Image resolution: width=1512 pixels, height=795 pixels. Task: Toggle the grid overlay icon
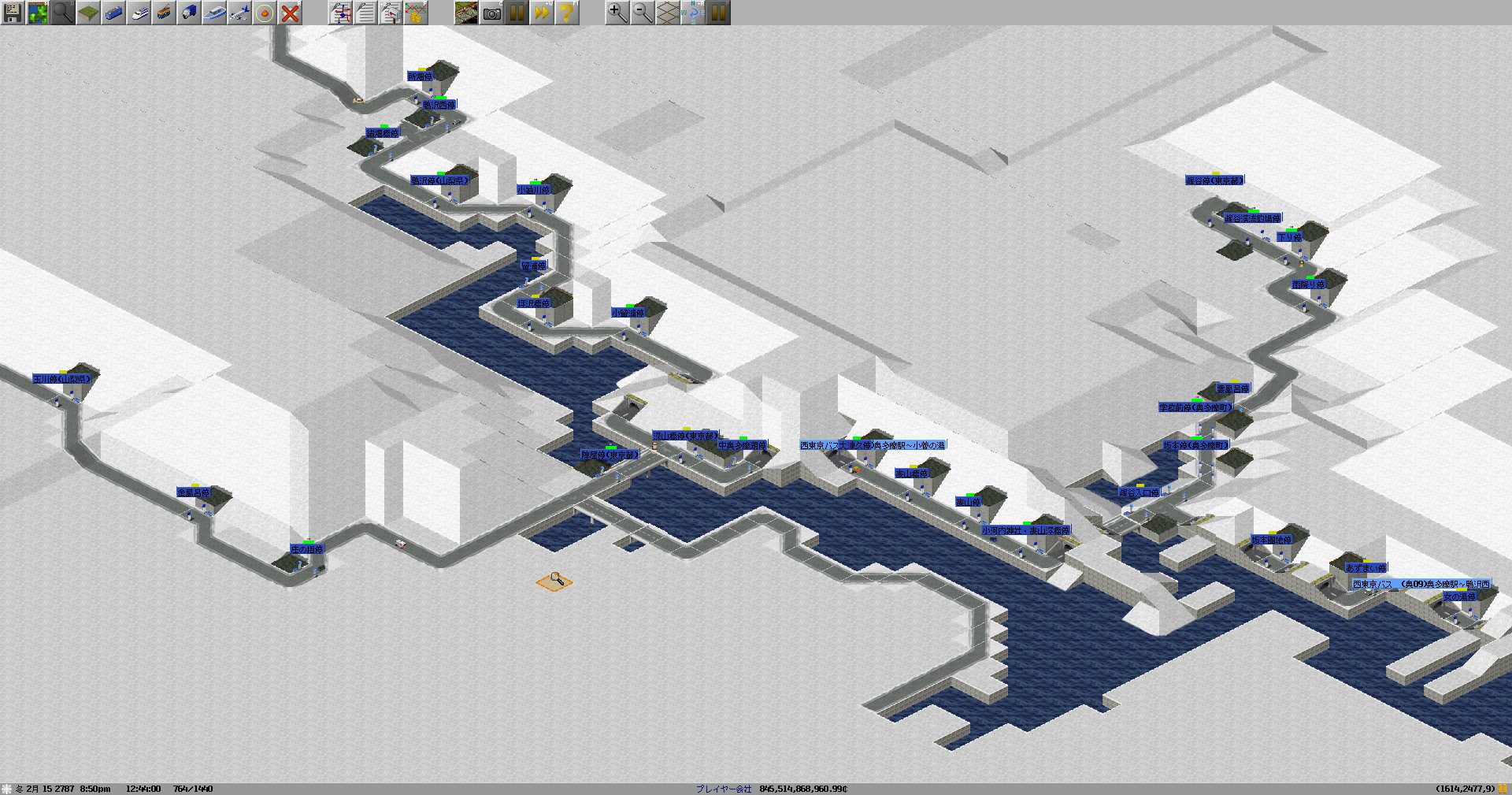point(668,13)
